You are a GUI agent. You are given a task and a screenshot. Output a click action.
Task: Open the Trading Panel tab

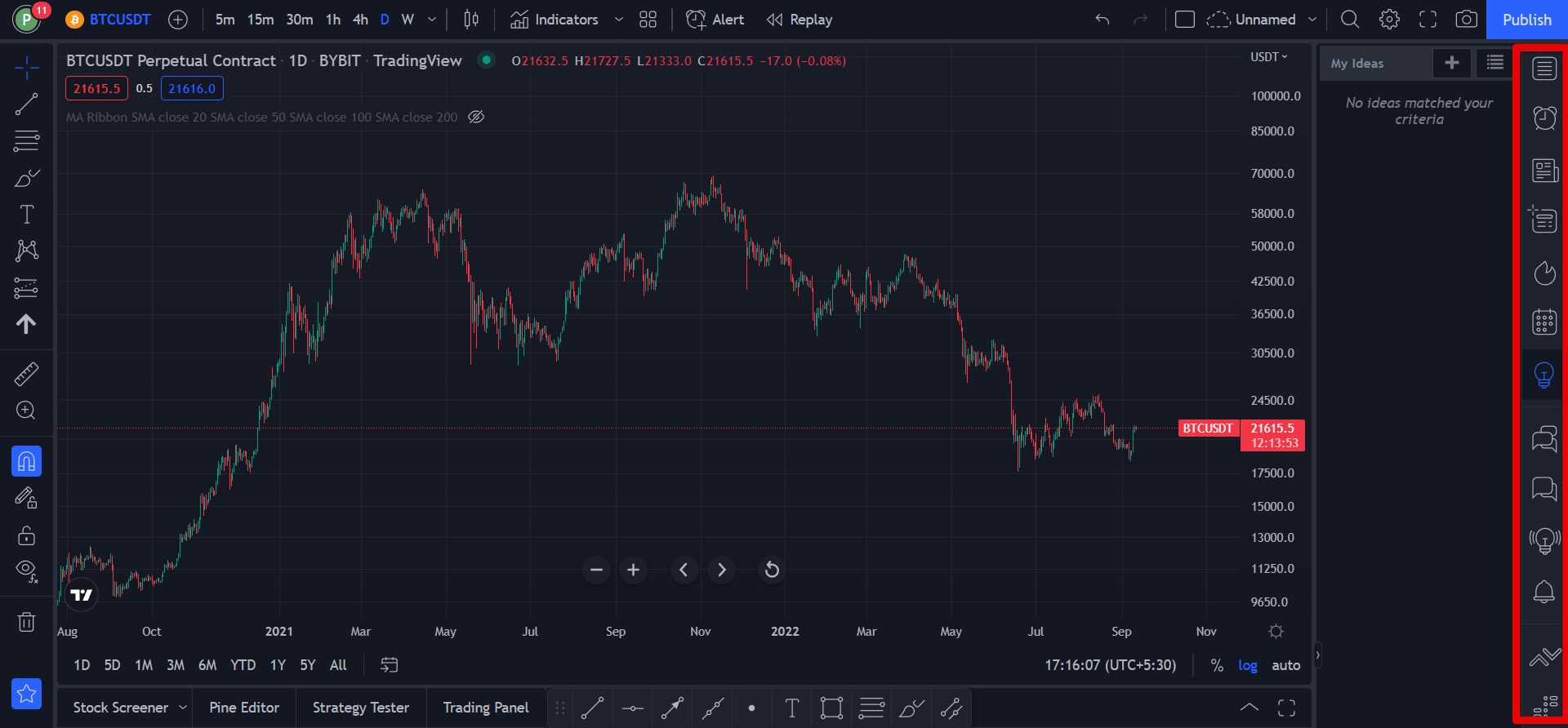pyautogui.click(x=485, y=708)
